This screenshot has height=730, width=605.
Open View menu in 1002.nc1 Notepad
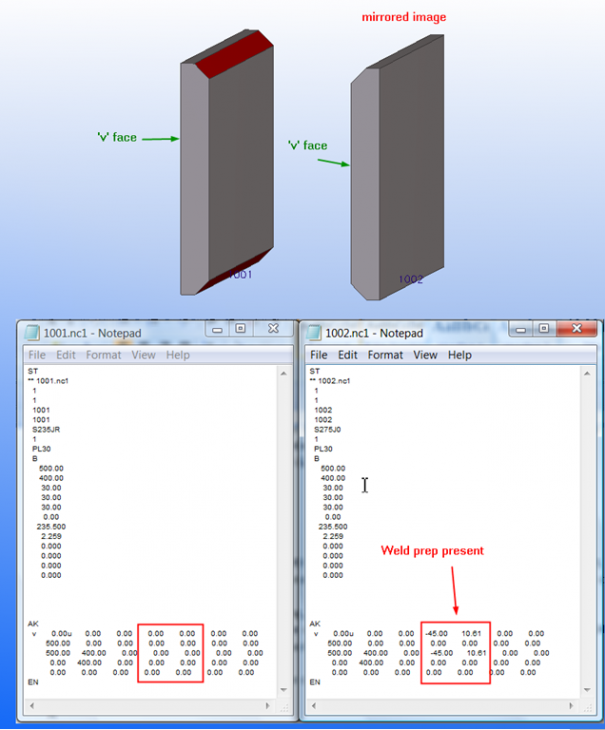[x=425, y=355]
